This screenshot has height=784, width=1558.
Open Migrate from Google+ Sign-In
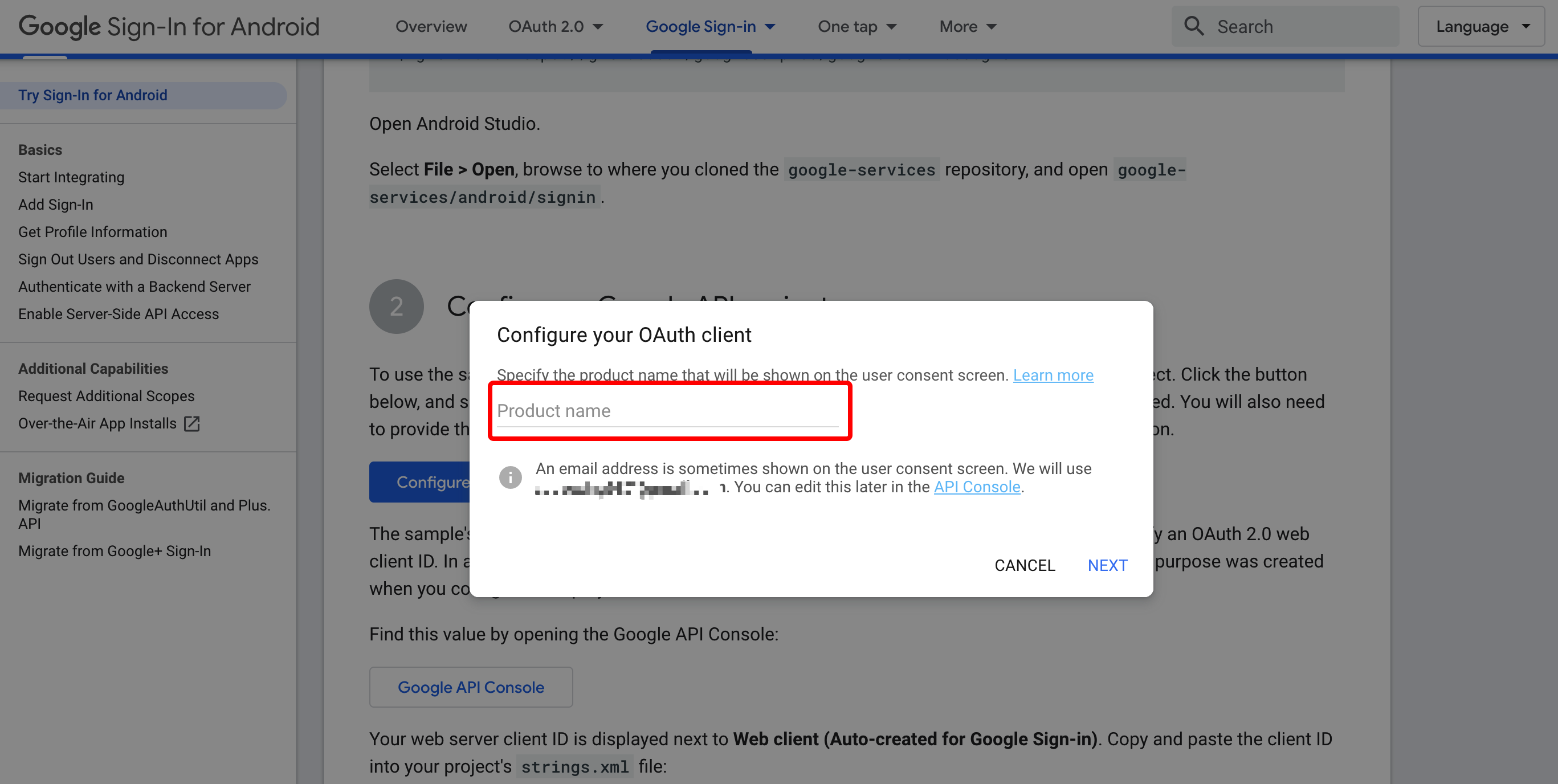click(115, 551)
